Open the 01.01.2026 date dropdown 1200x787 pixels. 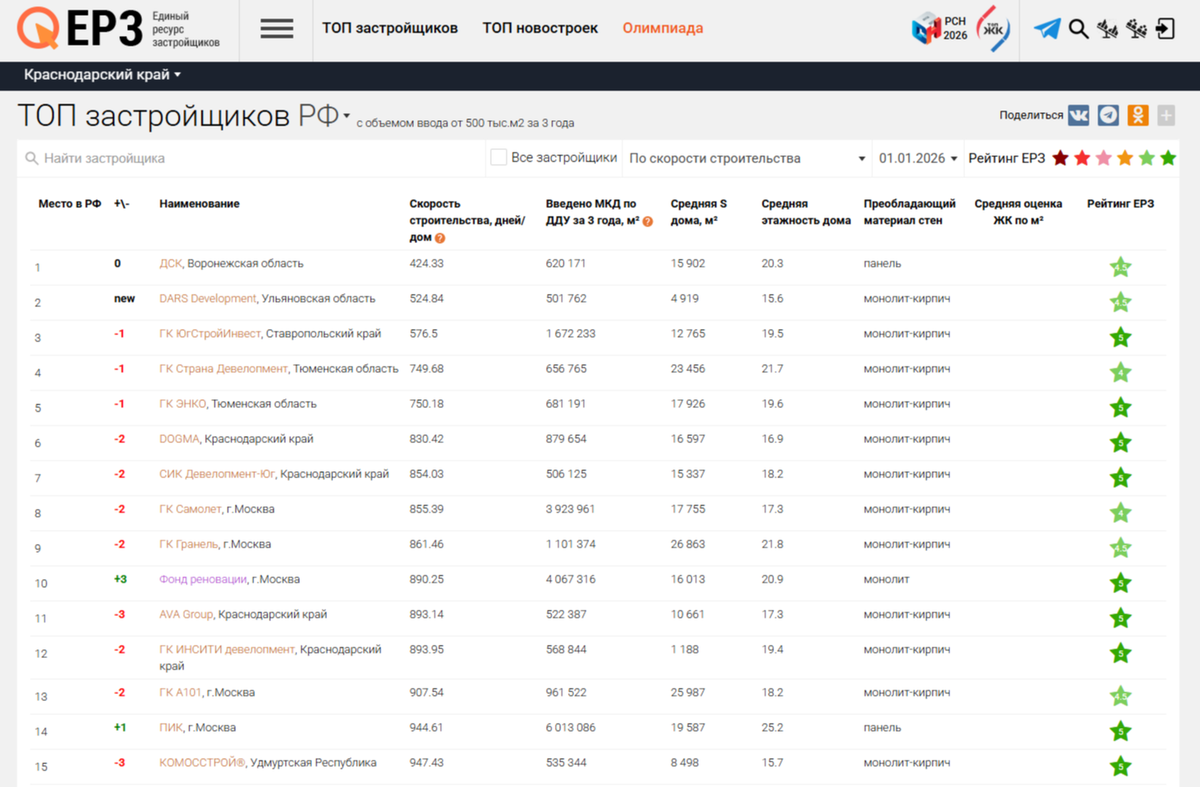(x=917, y=158)
